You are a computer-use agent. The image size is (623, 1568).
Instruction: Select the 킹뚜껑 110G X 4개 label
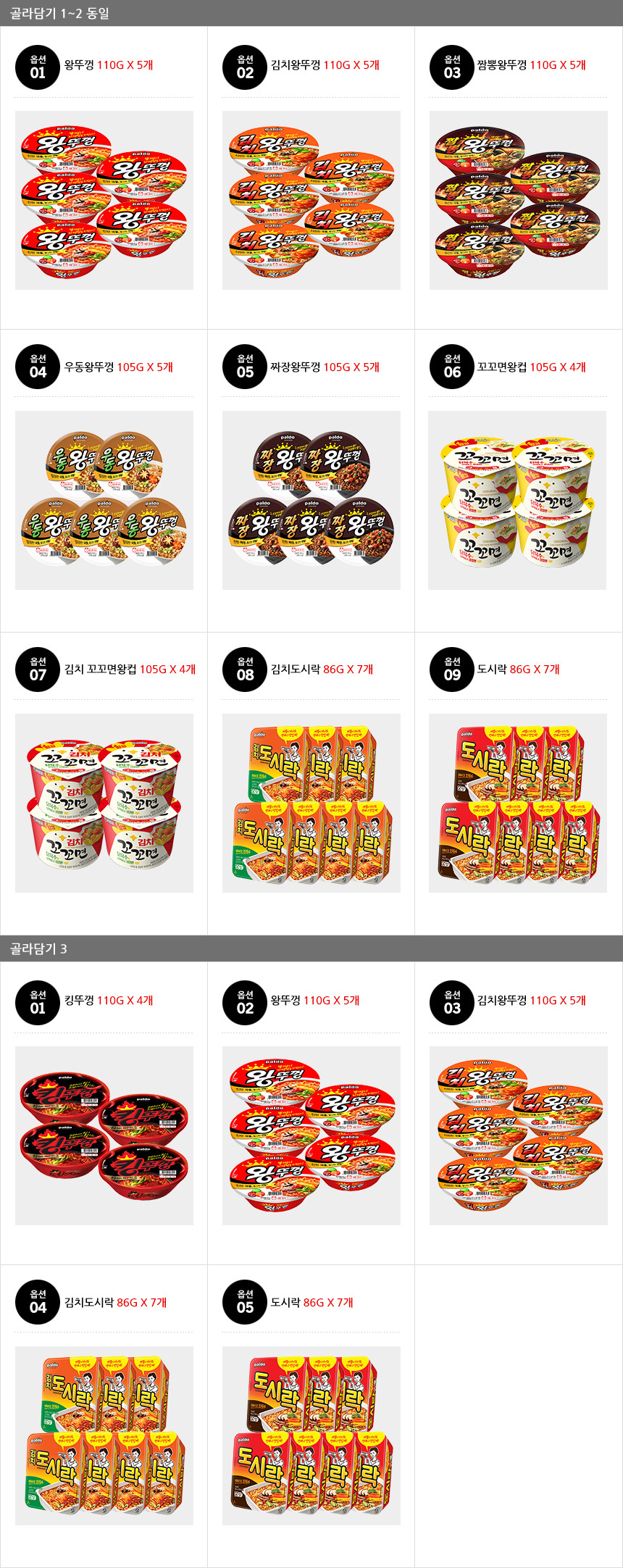109,1001
